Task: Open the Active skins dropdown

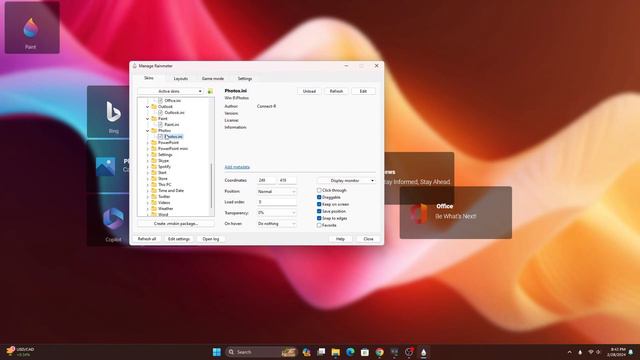Action: coord(171,91)
